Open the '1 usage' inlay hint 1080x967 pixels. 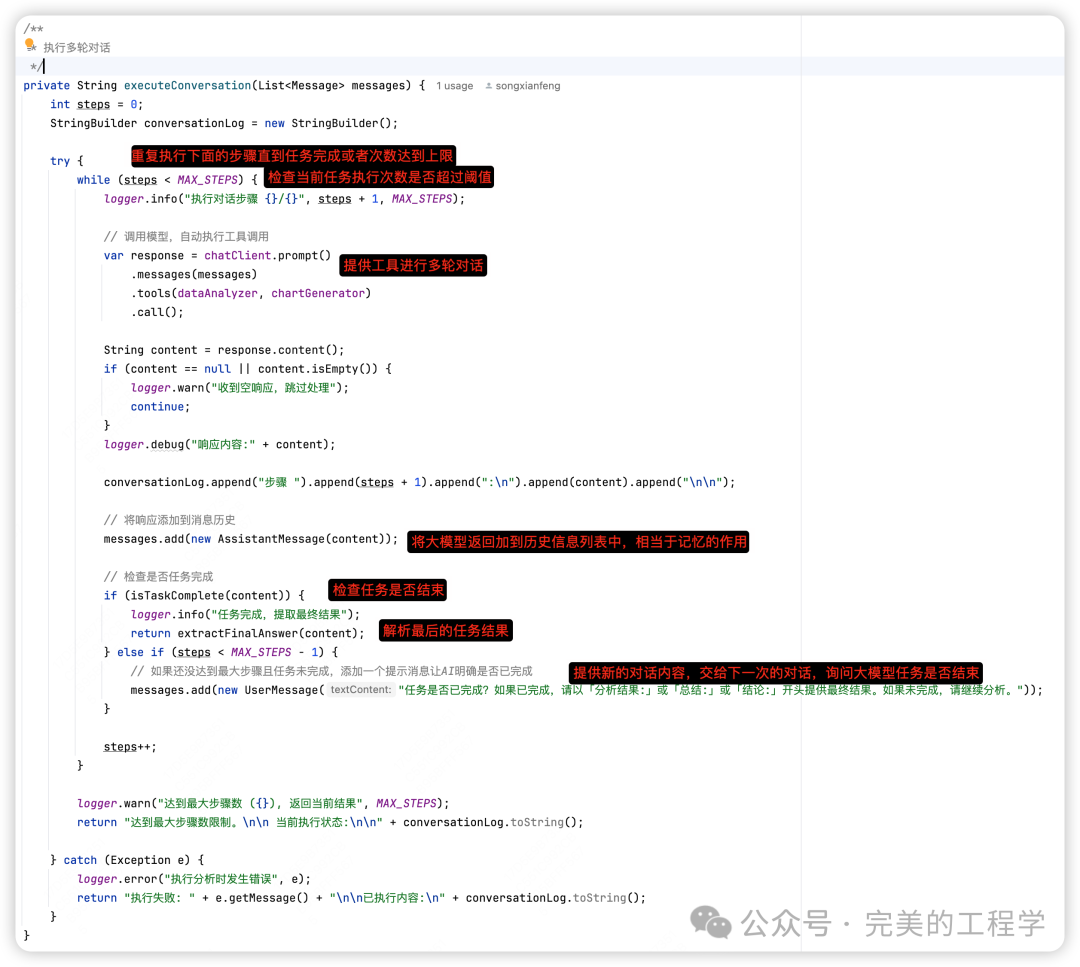tap(454, 86)
